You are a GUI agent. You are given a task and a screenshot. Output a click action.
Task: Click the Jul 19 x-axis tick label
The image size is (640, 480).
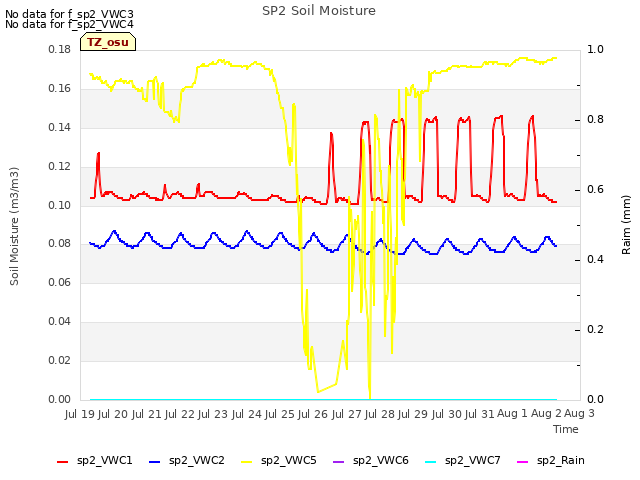point(80,414)
